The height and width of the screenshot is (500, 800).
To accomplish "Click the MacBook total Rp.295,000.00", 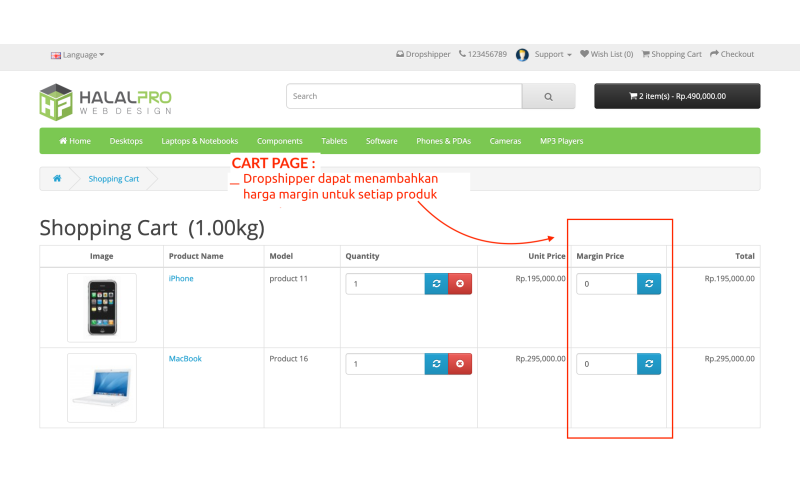I will pyautogui.click(x=730, y=359).
